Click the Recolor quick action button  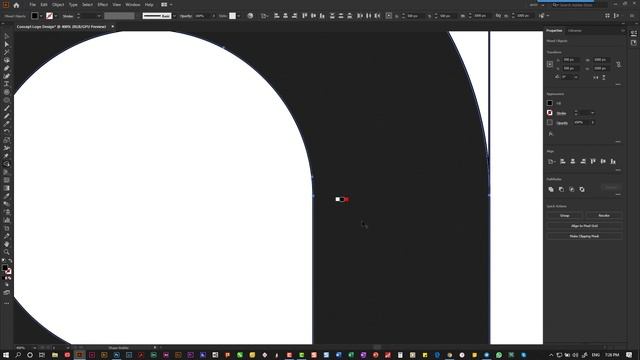[x=604, y=216]
